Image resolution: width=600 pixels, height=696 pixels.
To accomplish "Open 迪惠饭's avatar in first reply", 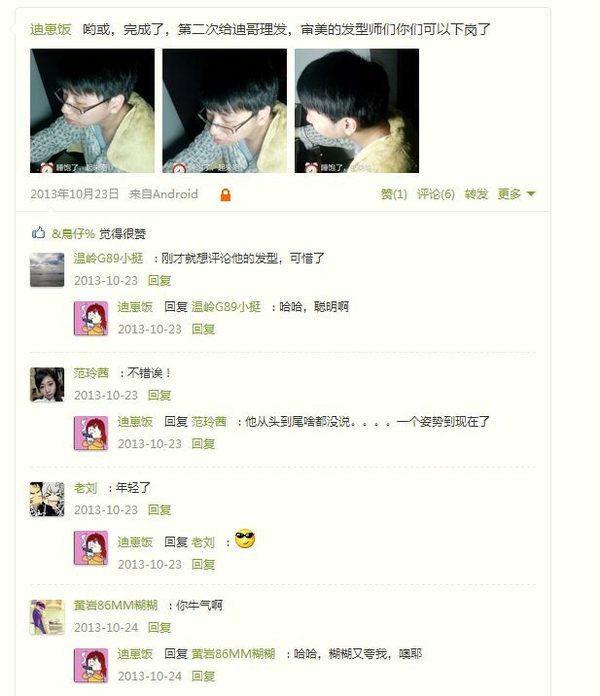I will [x=91, y=318].
